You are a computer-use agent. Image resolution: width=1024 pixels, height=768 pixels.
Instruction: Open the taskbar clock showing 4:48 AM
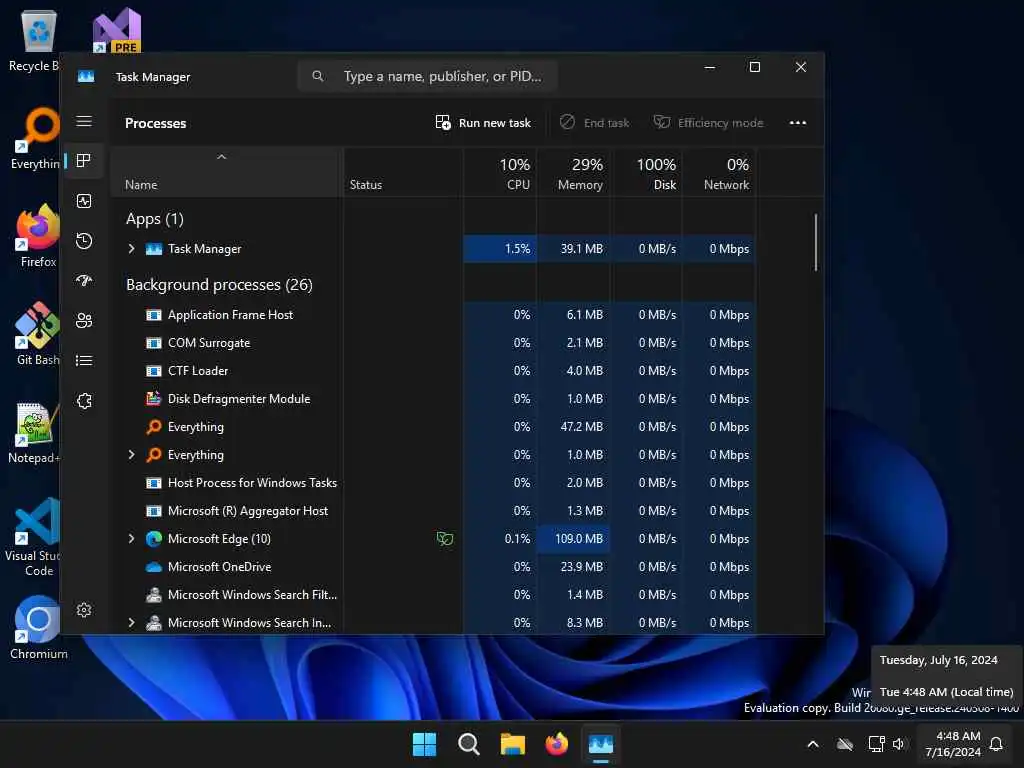tap(953, 744)
